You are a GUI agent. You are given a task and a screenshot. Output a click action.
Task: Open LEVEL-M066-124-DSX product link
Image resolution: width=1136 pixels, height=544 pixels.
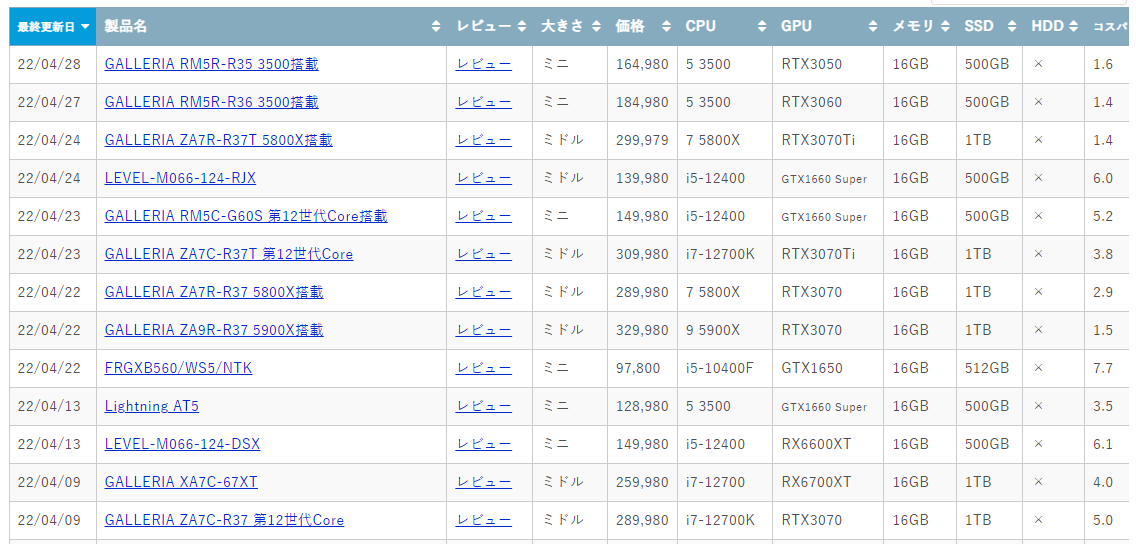click(182, 444)
